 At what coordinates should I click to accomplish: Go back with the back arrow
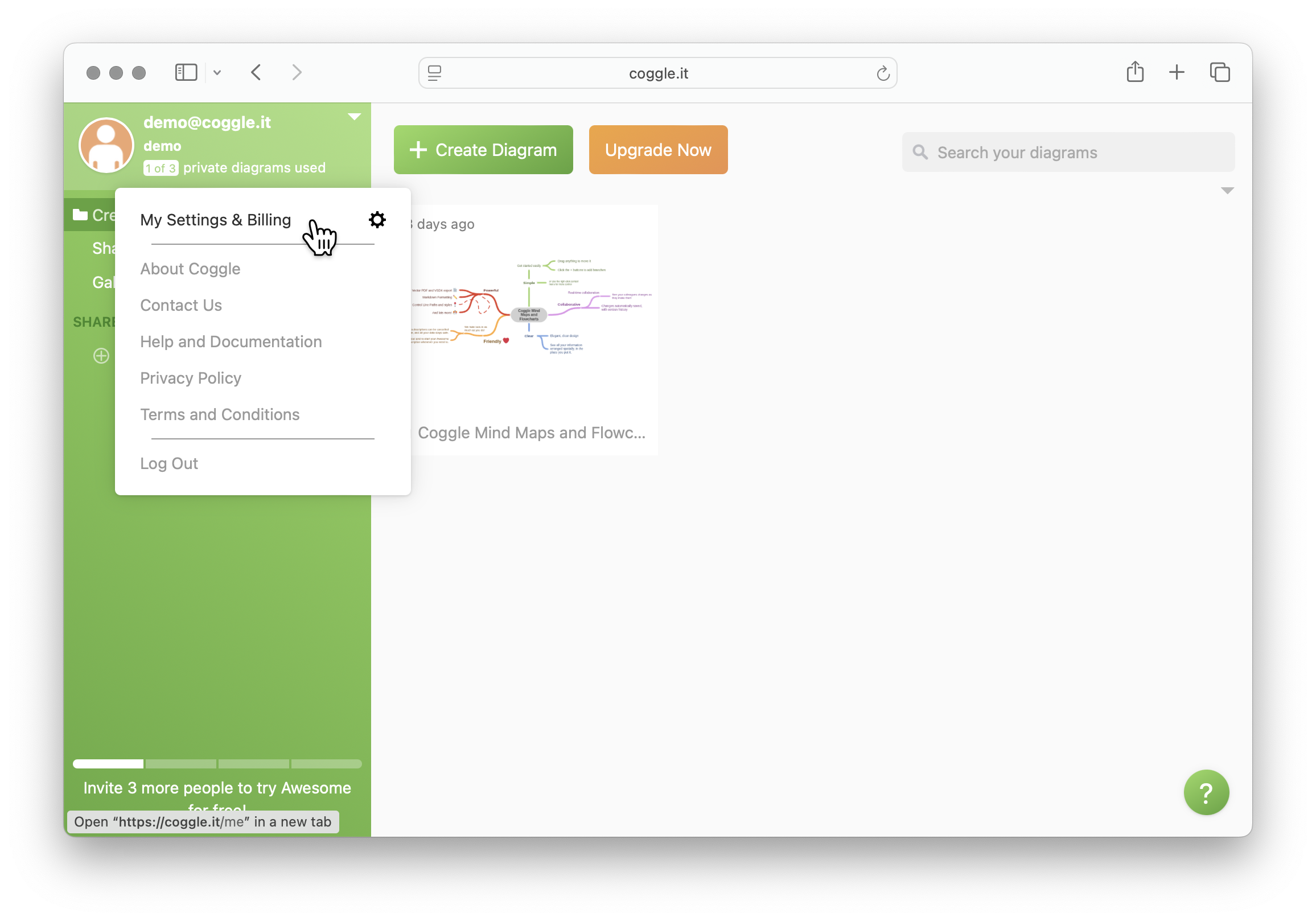point(256,72)
